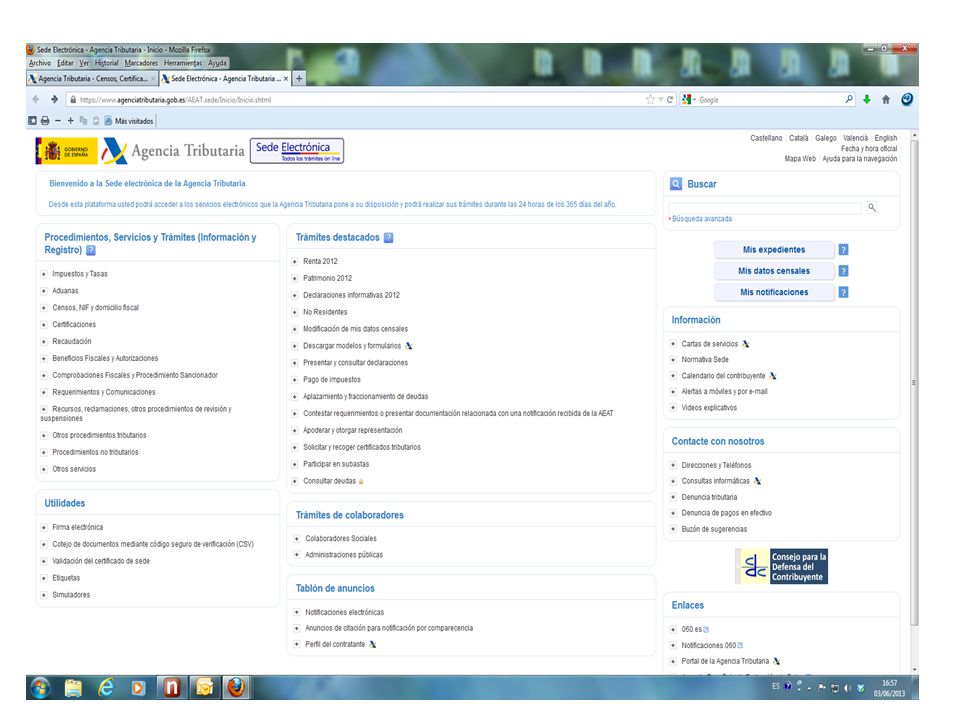Click the Agencia Tributaria logo

pos(173,151)
